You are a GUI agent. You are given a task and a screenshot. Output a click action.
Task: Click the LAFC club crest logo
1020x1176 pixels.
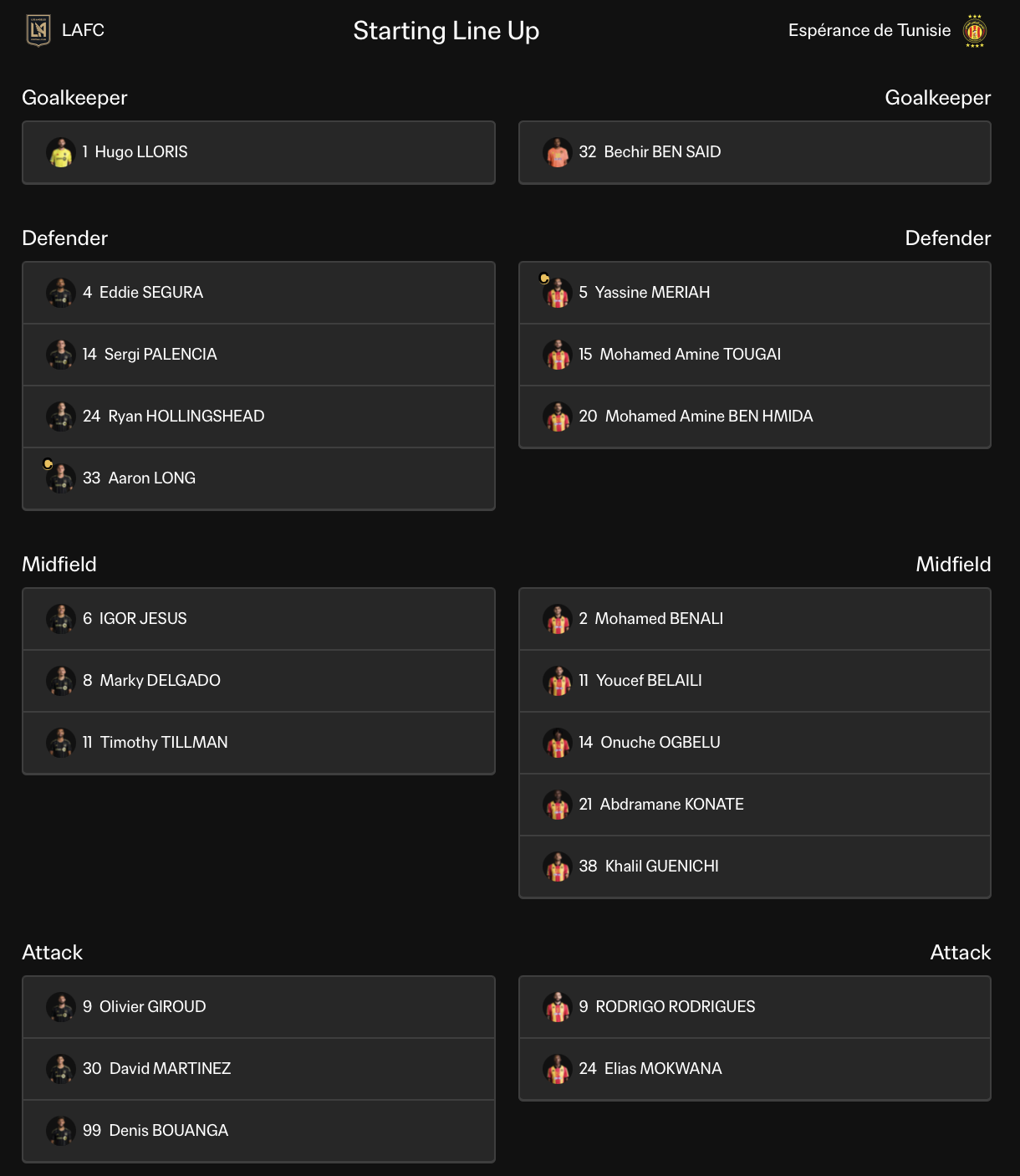coord(38,31)
